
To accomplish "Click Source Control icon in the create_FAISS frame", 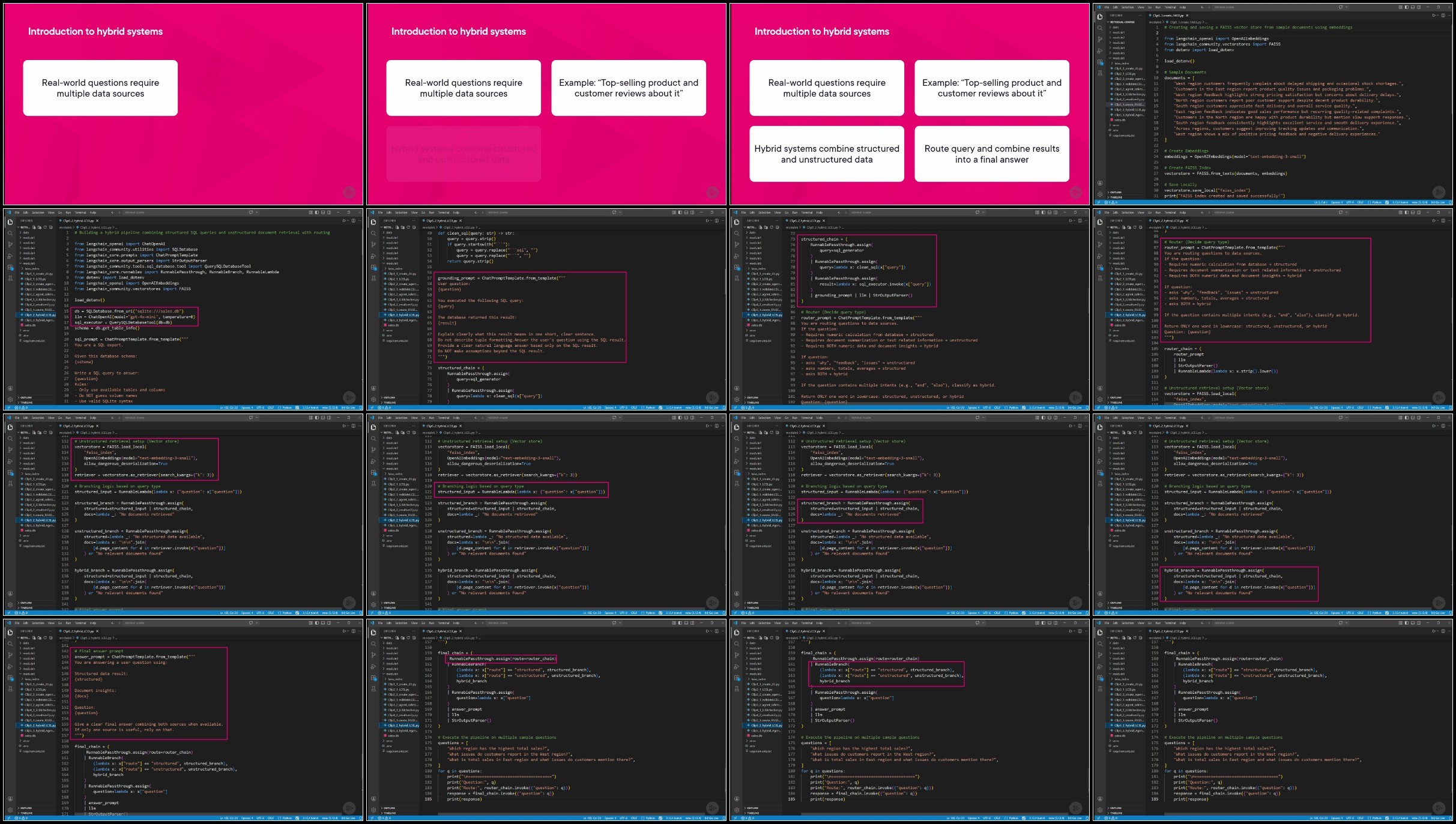I will pyautogui.click(x=1100, y=39).
